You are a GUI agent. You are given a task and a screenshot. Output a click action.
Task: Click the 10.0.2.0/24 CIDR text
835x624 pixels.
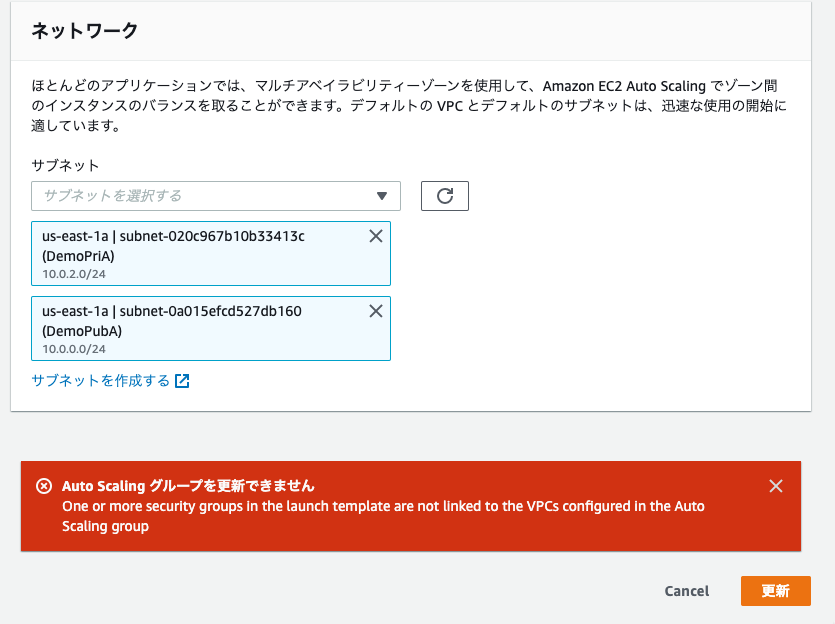click(x=74, y=274)
